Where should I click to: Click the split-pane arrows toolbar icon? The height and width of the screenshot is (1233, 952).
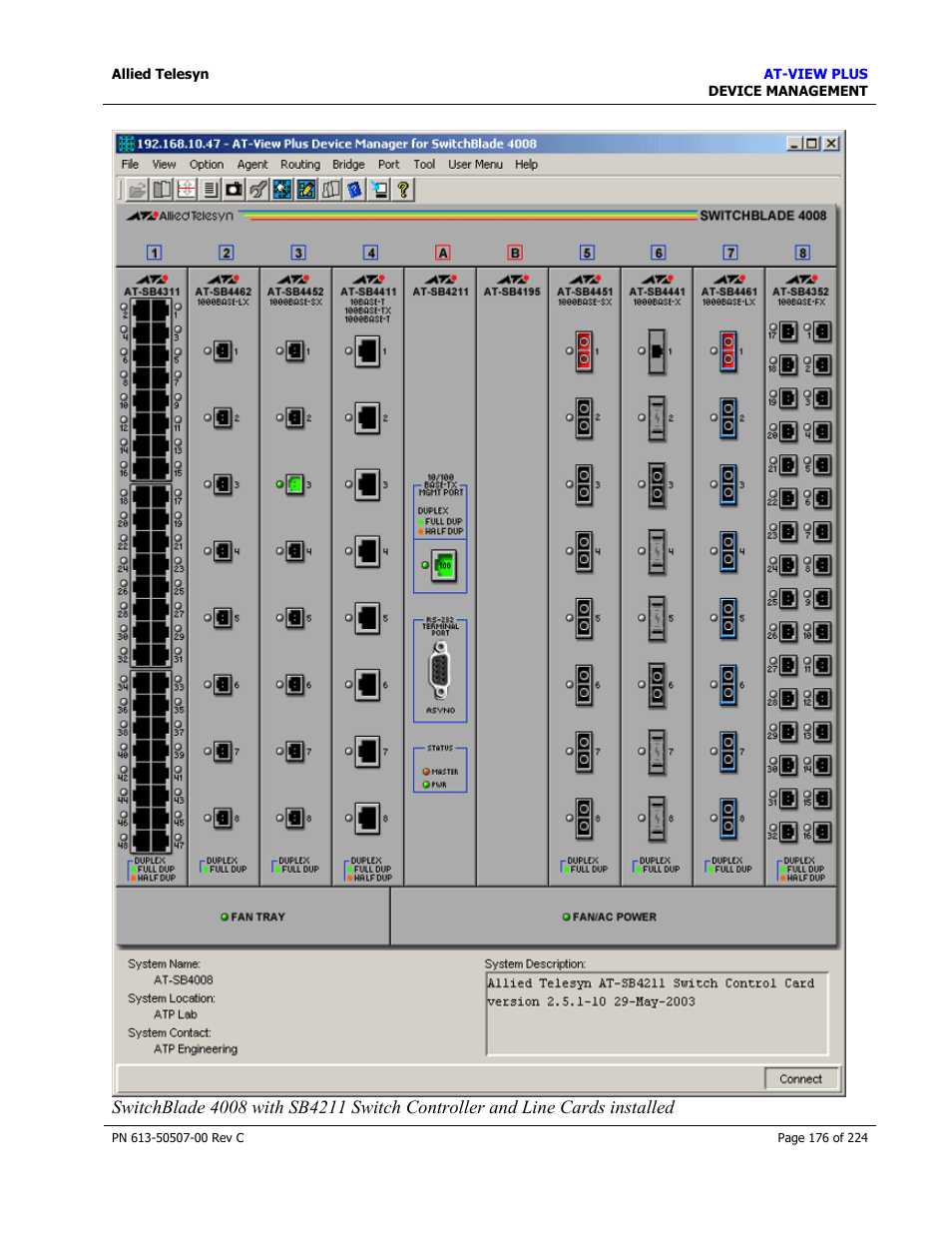point(186,190)
